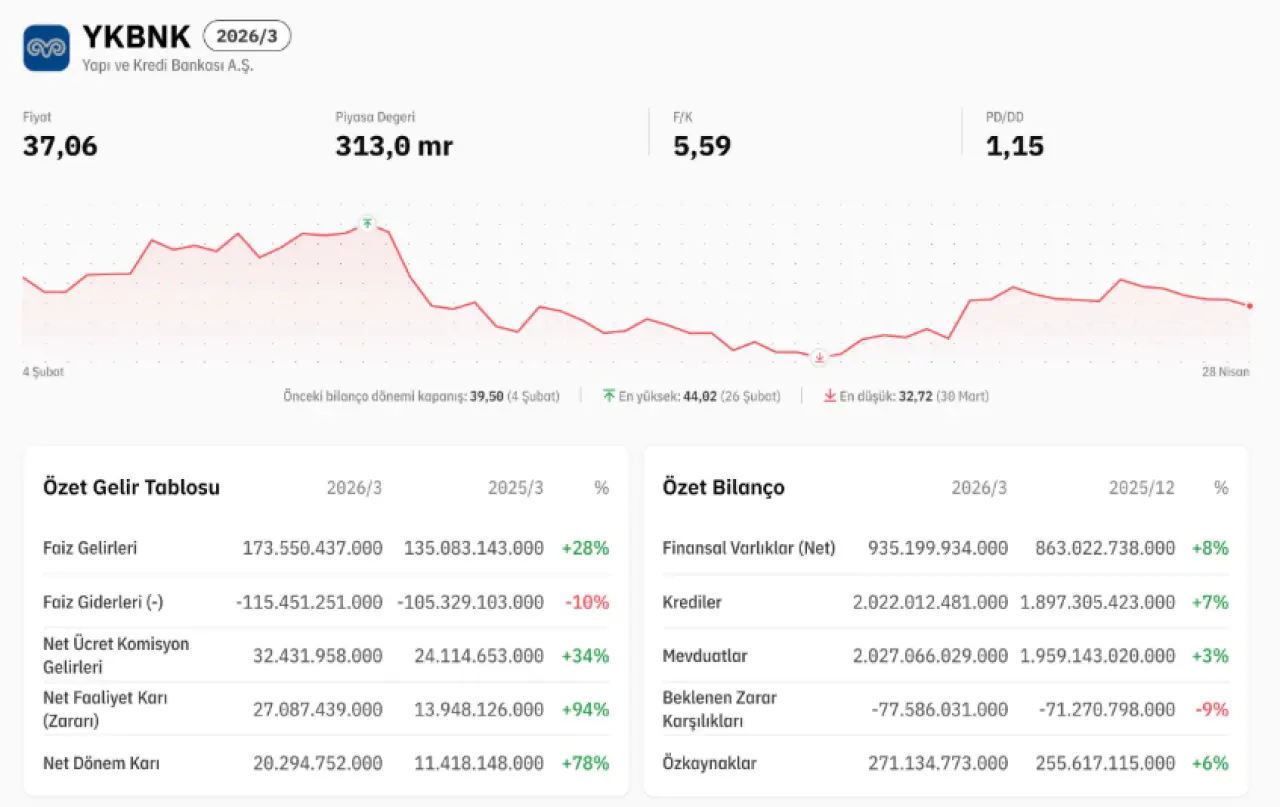Click the red lowest-price marker on chart
1280x807 pixels.
(x=819, y=357)
